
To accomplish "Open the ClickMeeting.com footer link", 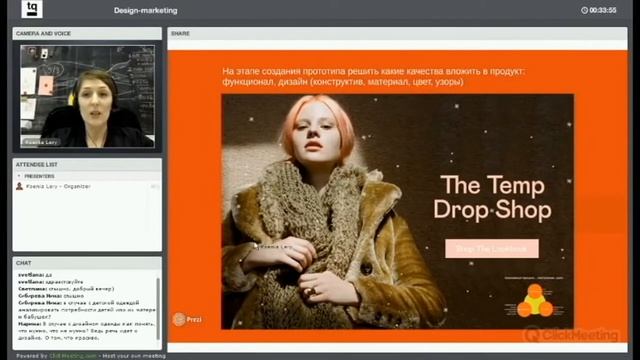I will click(x=73, y=356).
